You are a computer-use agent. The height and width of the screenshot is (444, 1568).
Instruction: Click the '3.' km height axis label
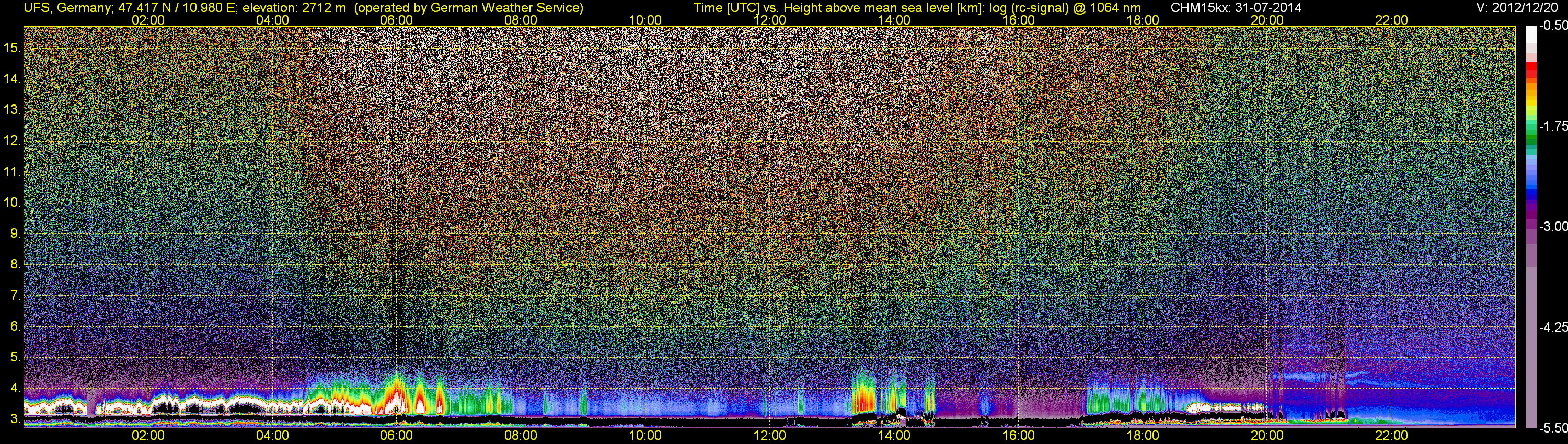(x=15, y=419)
